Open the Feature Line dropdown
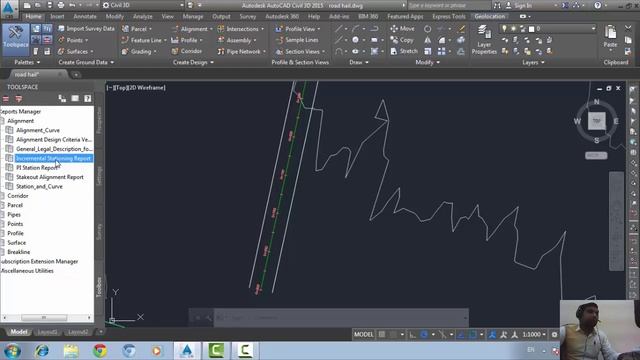 144,40
